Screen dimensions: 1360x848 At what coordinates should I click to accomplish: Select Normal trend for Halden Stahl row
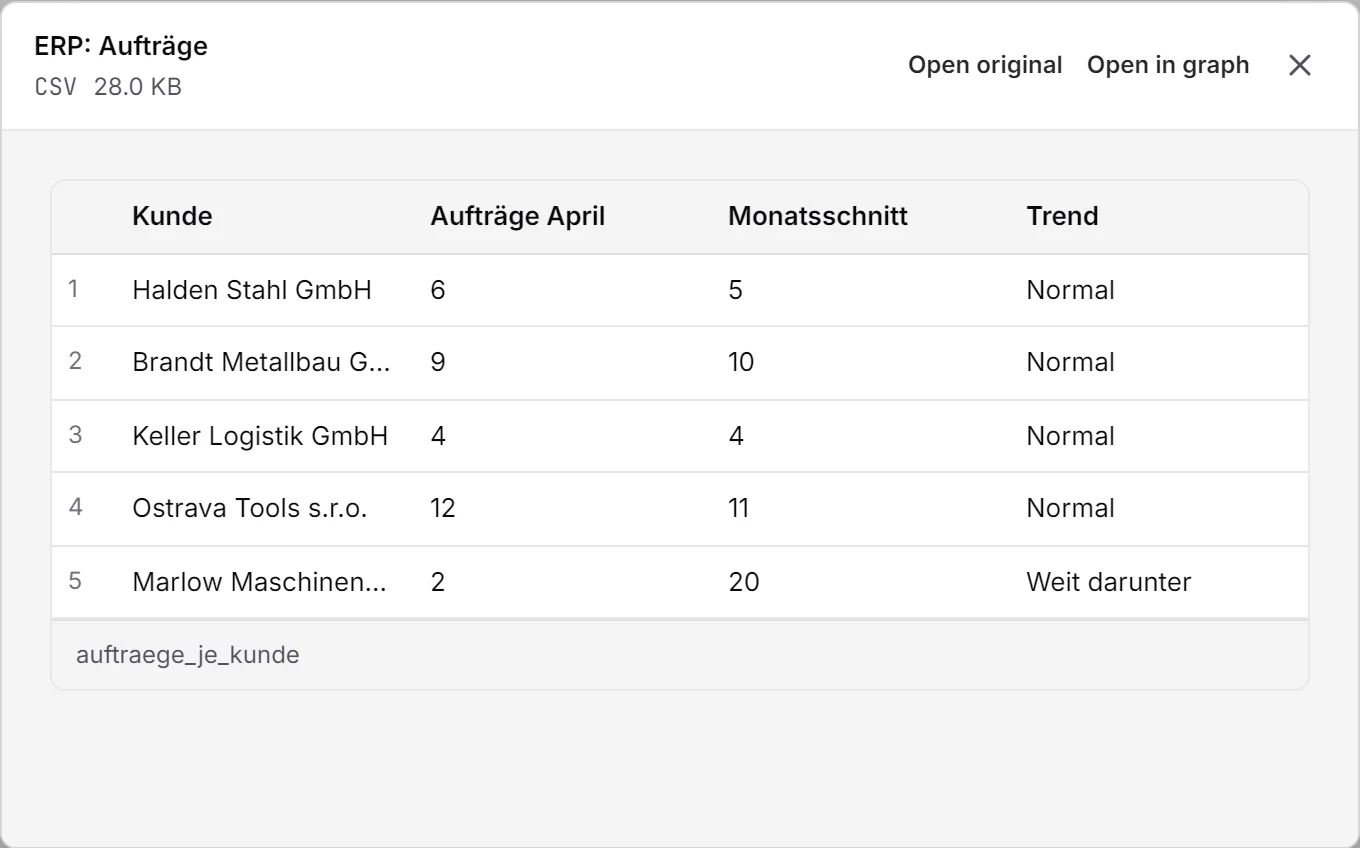tap(1070, 290)
